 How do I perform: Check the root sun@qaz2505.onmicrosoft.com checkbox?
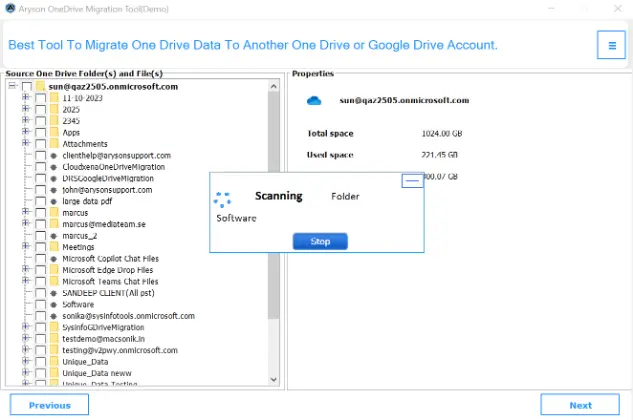(27, 86)
